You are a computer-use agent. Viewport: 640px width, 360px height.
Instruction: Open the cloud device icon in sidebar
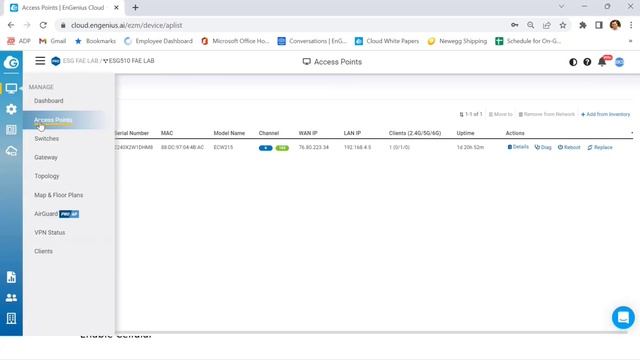pos(11,151)
